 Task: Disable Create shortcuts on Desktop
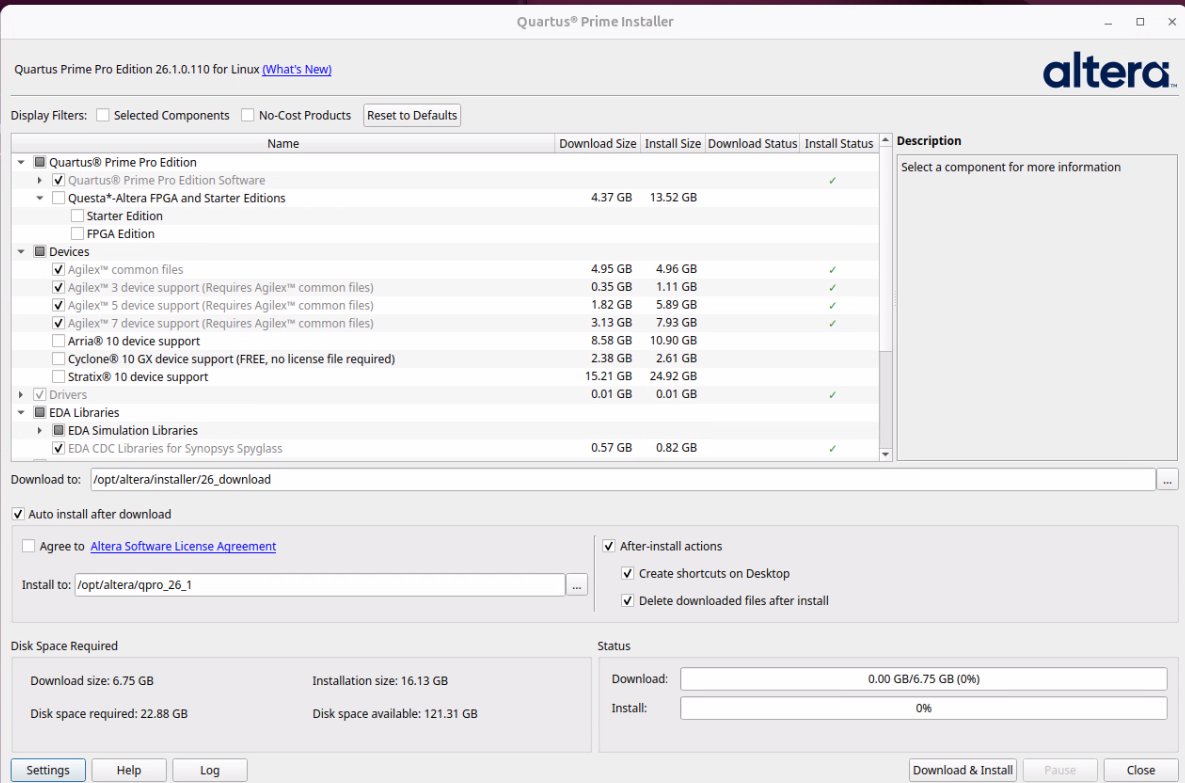627,574
